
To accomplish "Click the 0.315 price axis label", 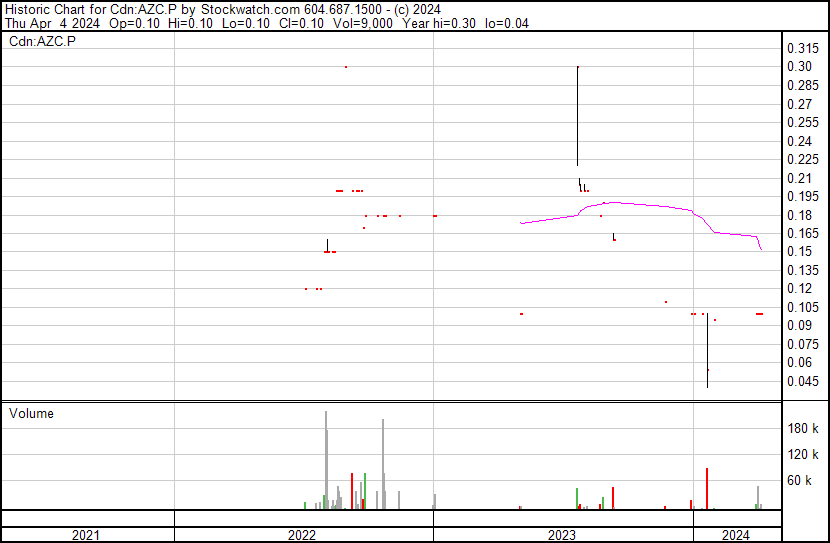I will click(802, 48).
